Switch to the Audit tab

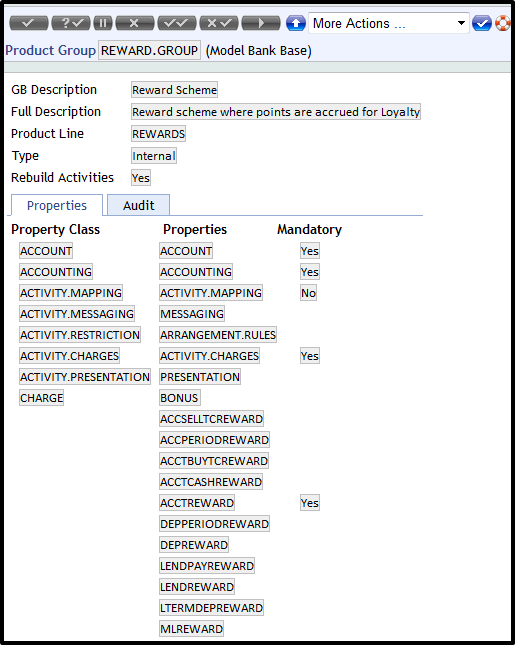point(139,205)
